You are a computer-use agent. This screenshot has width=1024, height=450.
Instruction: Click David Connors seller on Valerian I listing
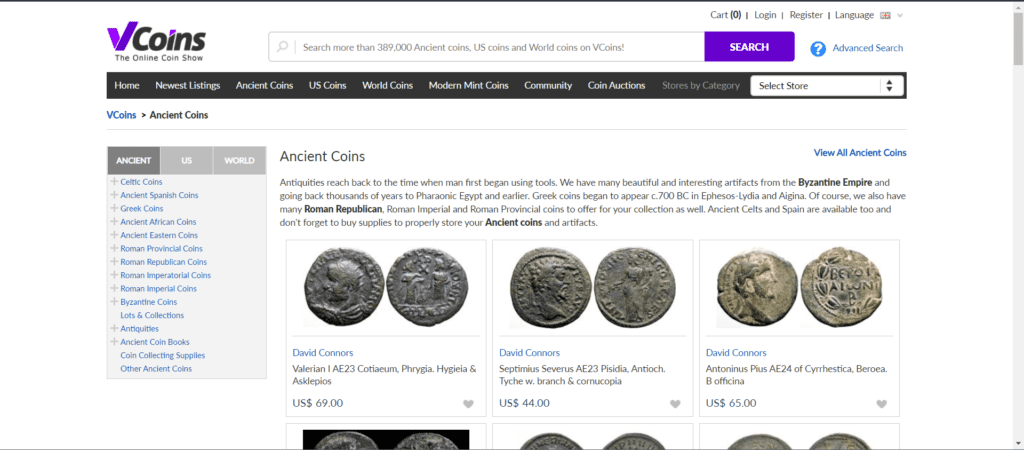coord(323,353)
